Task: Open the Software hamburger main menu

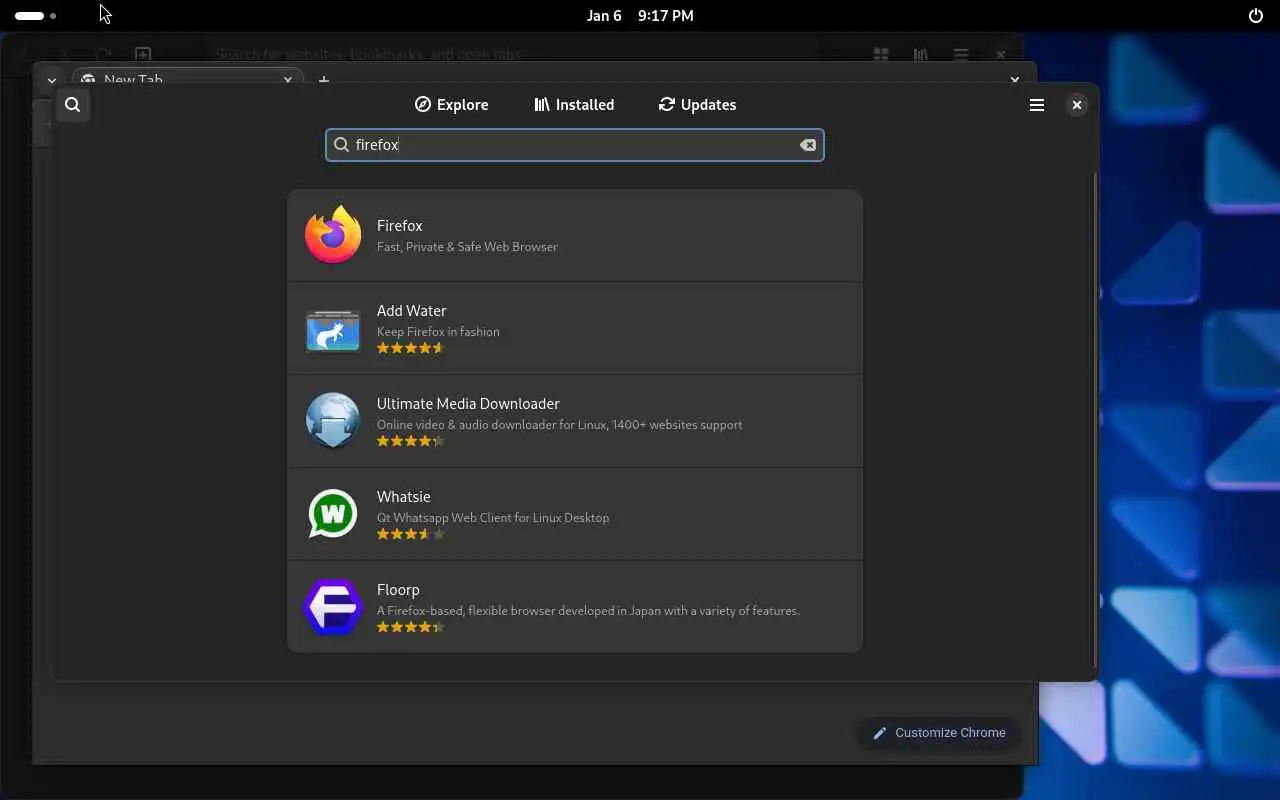Action: (1037, 105)
